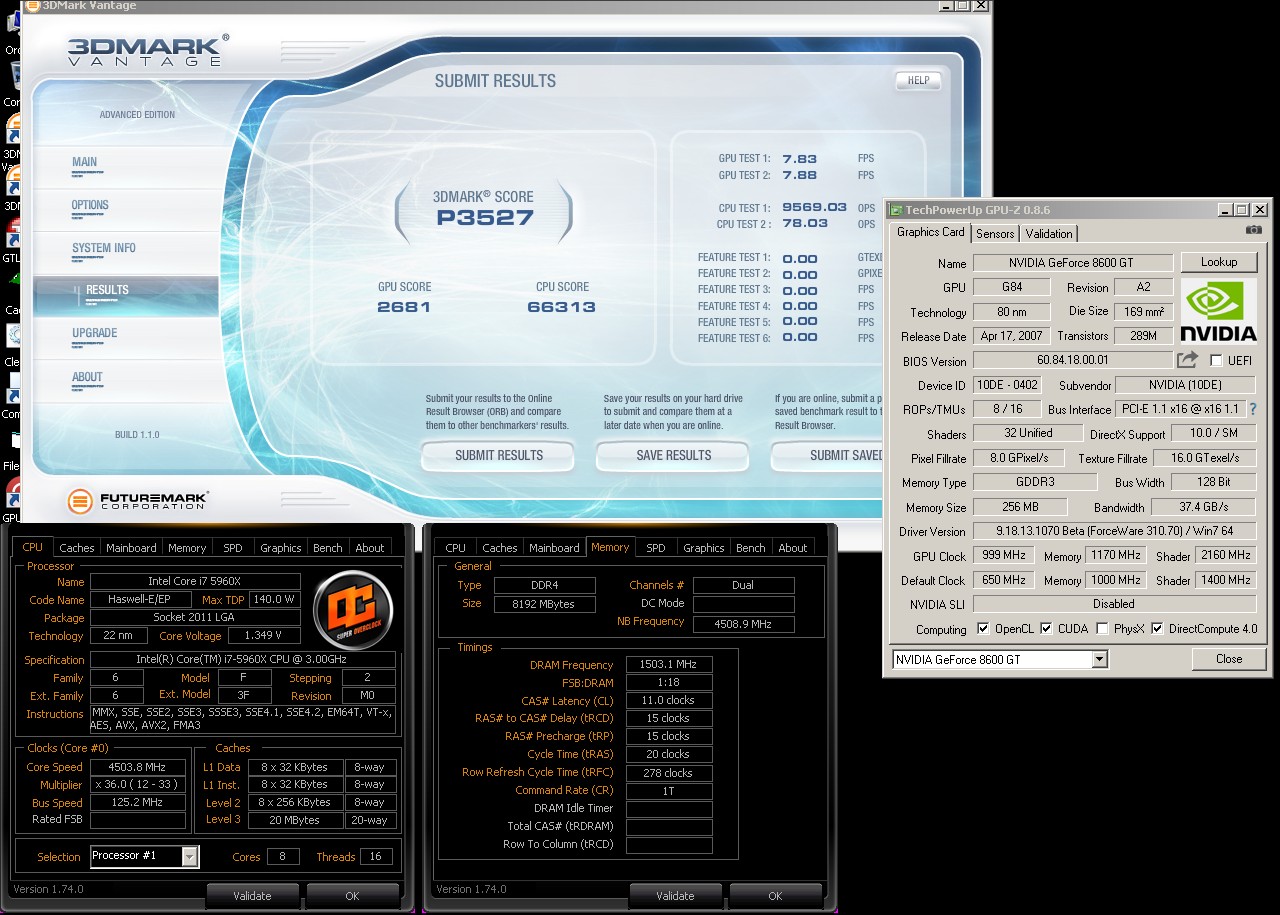The width and height of the screenshot is (1280, 915).
Task: Click the GPU score value 2681
Action: (x=404, y=307)
